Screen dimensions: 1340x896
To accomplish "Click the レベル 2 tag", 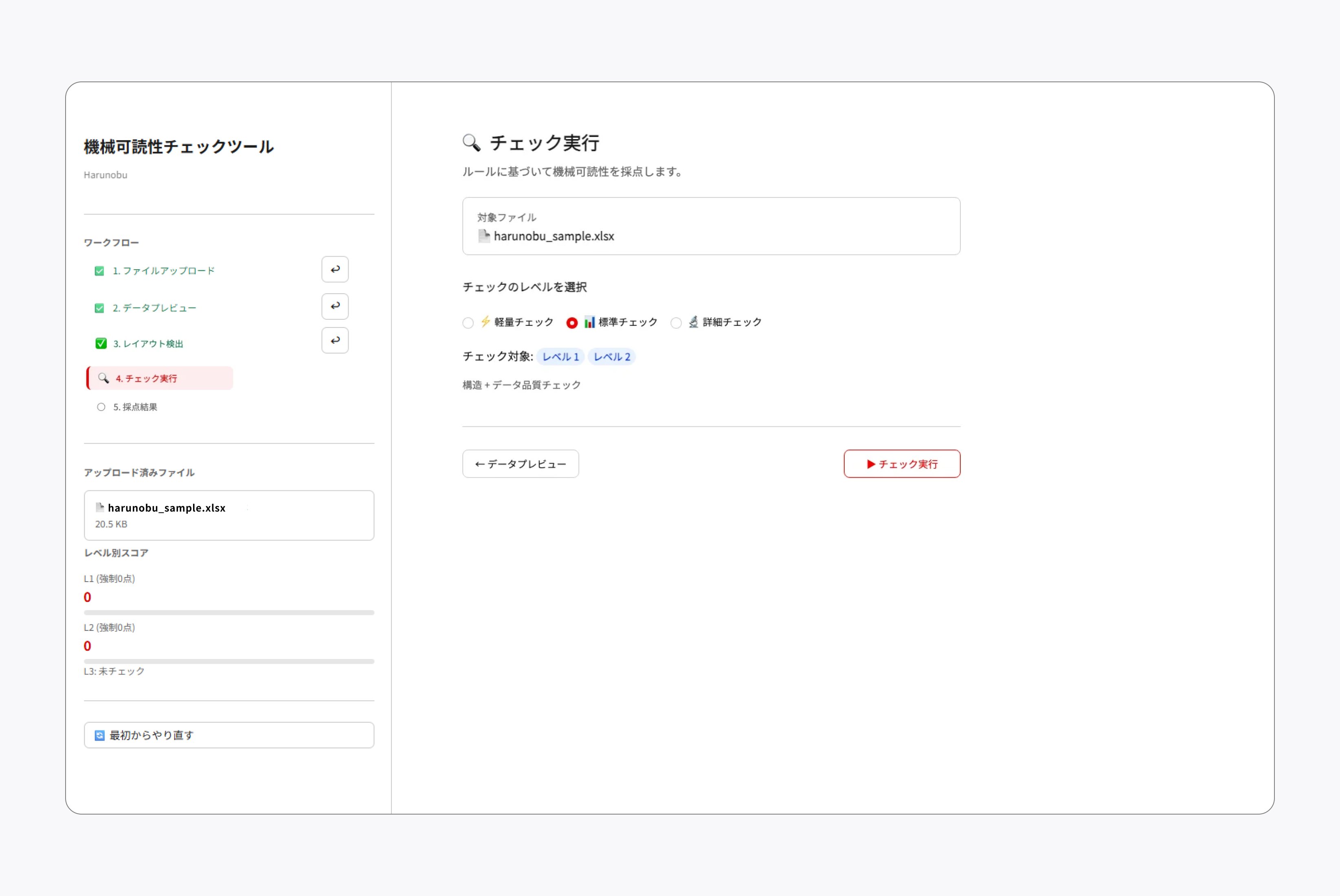I will 611,357.
